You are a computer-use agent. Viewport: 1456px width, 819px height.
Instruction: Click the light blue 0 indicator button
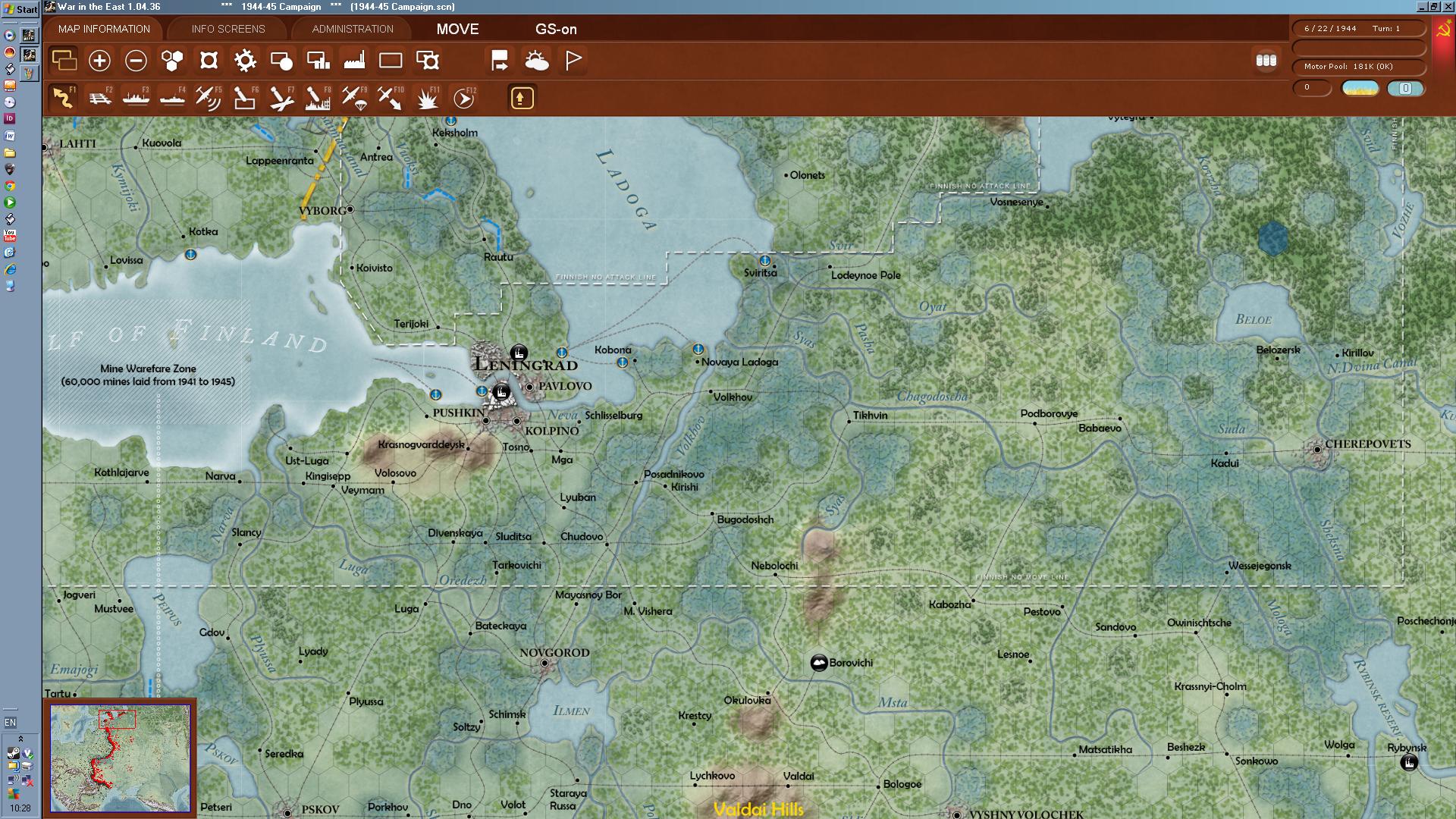click(1405, 88)
